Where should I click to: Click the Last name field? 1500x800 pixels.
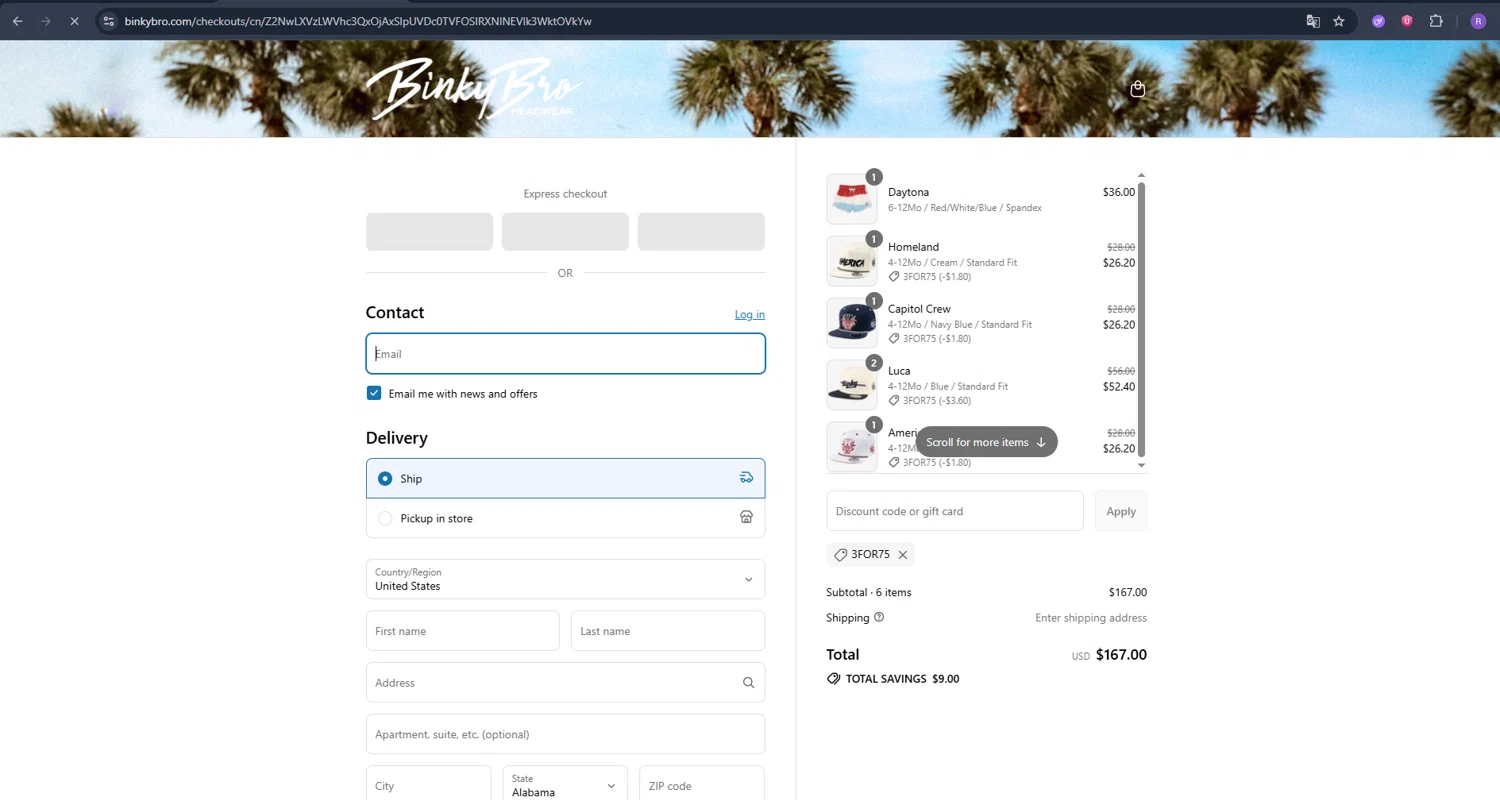pos(668,631)
